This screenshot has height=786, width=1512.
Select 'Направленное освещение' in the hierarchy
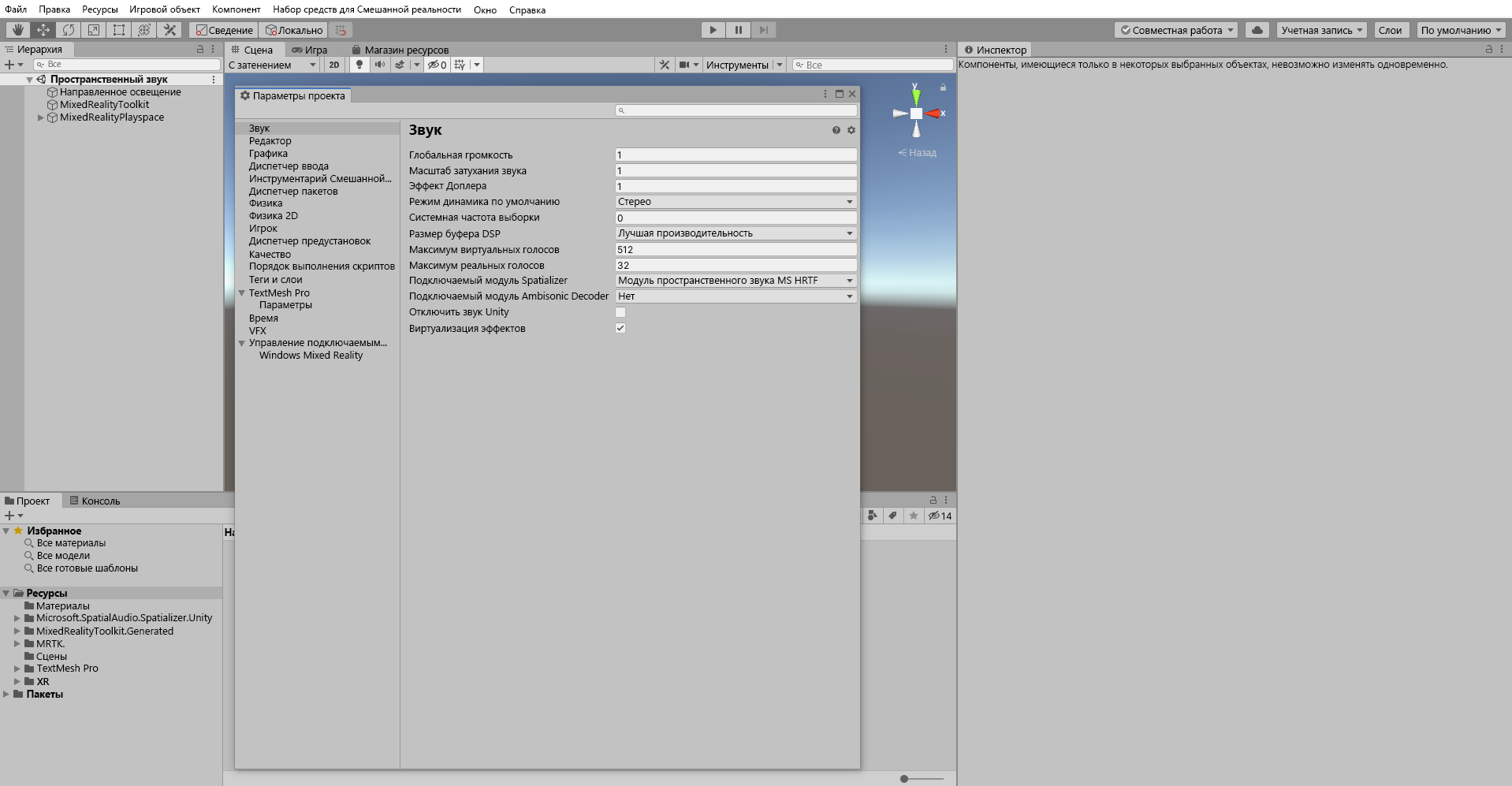click(x=120, y=92)
